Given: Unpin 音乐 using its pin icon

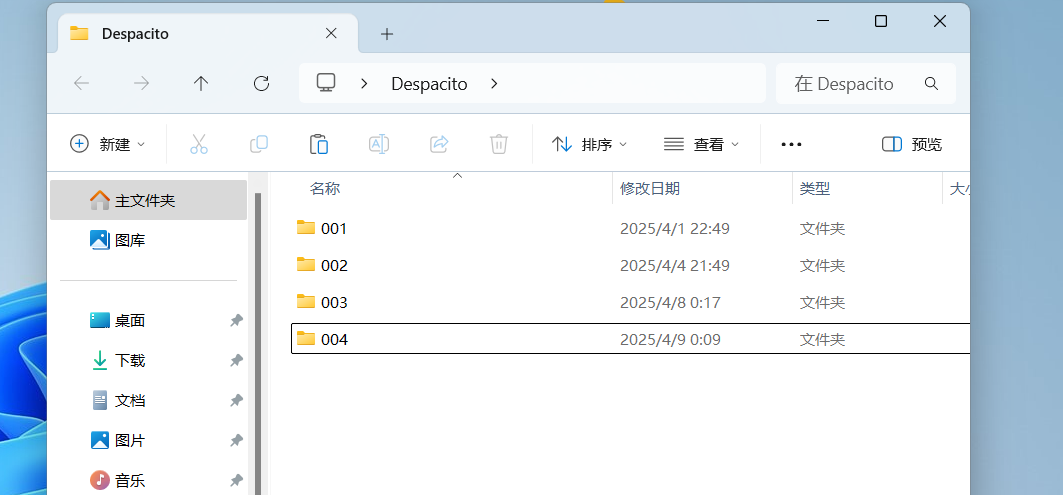Looking at the screenshot, I should pyautogui.click(x=236, y=481).
